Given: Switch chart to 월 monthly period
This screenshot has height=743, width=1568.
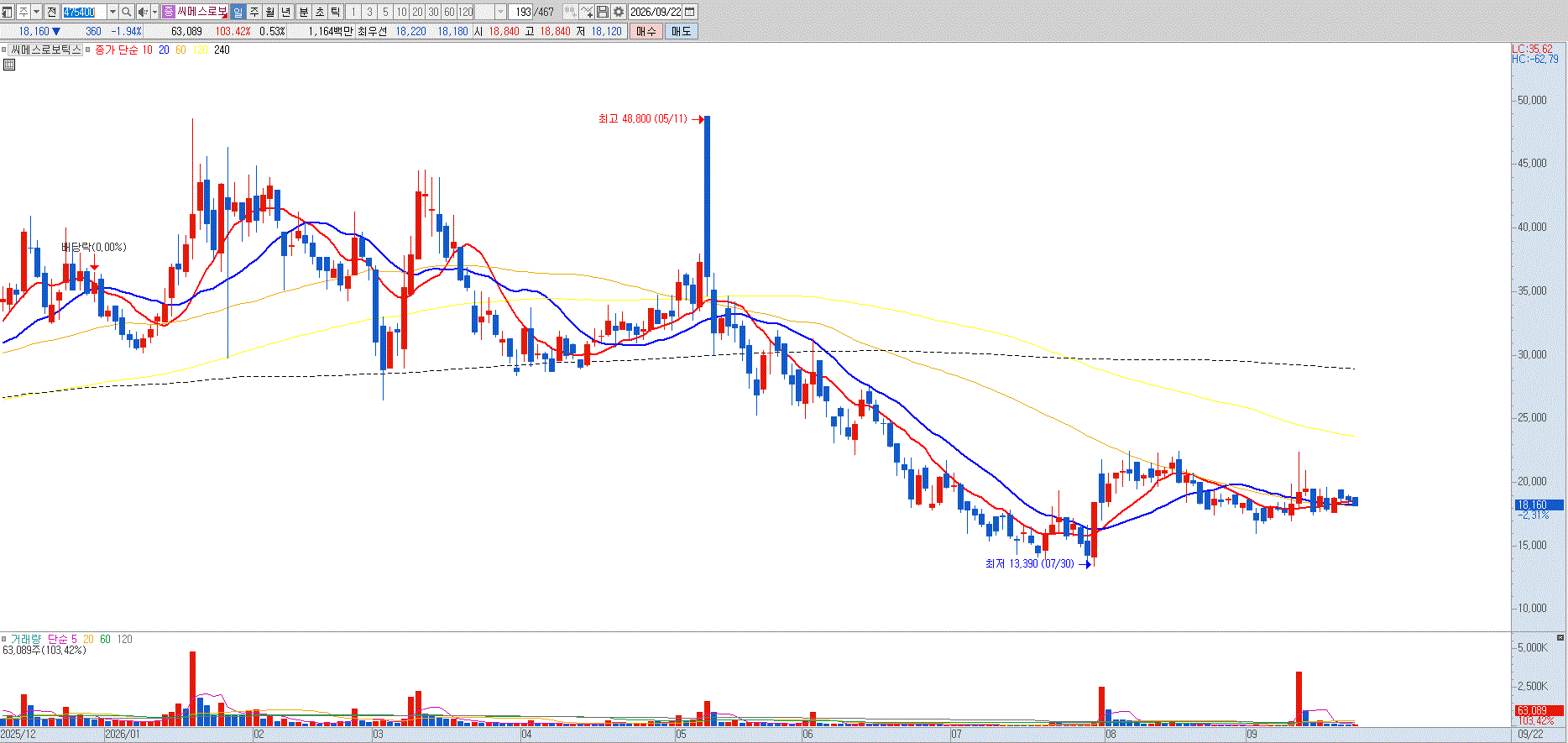Looking at the screenshot, I should pos(269,12).
